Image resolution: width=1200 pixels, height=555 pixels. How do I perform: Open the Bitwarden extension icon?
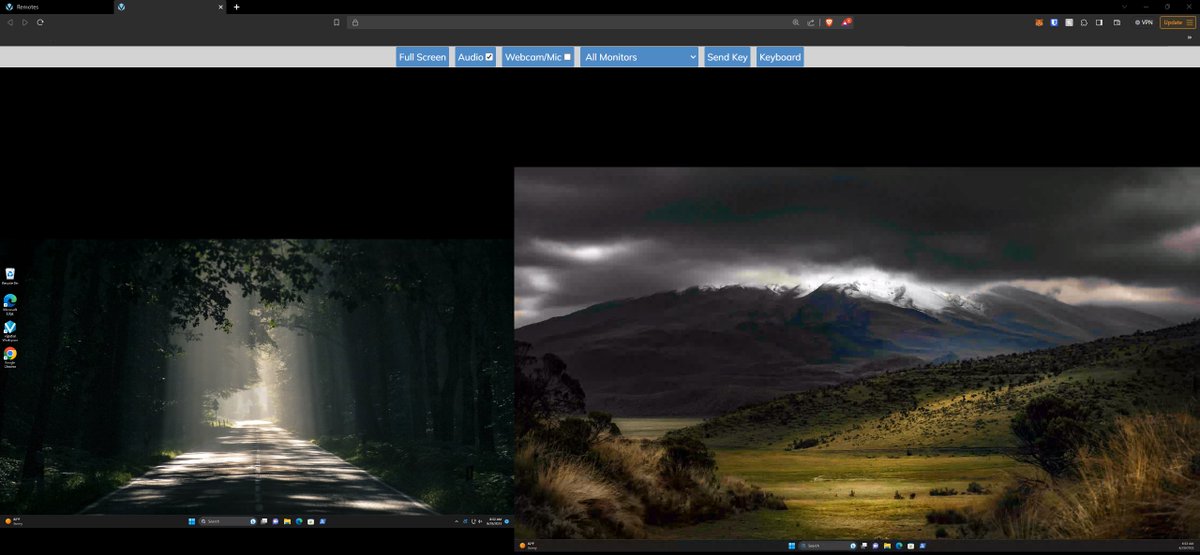tap(1054, 23)
